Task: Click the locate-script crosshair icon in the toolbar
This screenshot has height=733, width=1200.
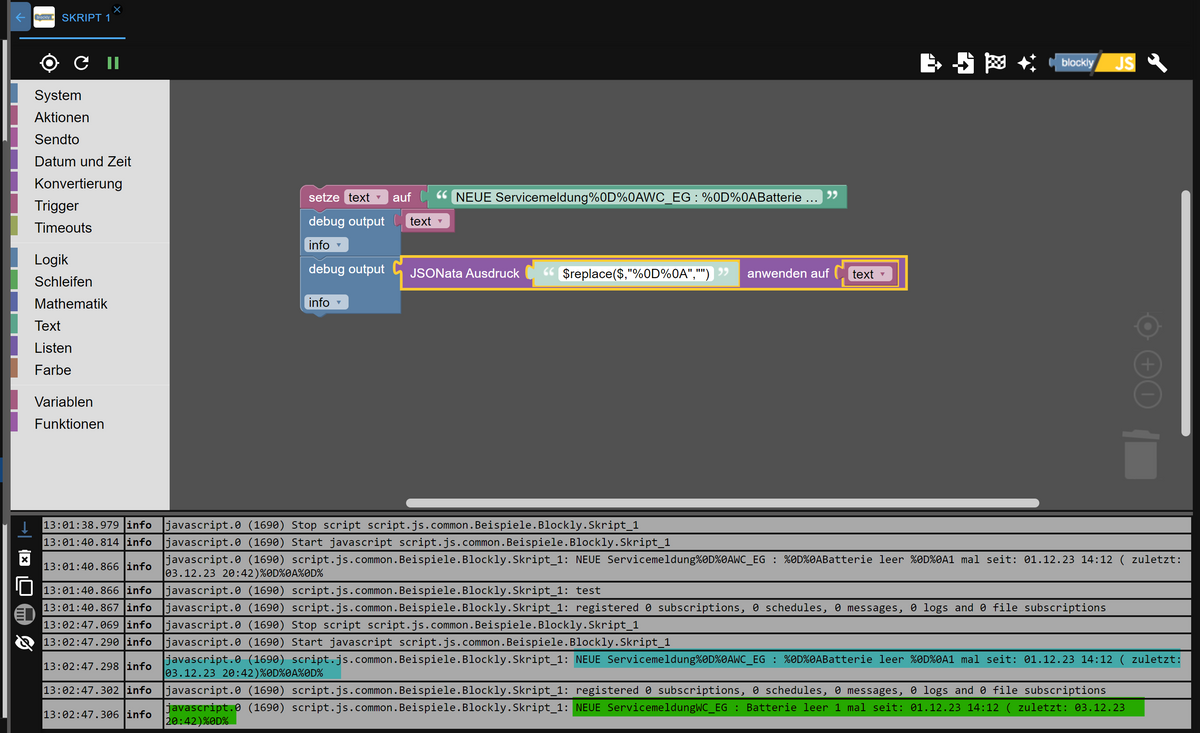Action: [49, 63]
